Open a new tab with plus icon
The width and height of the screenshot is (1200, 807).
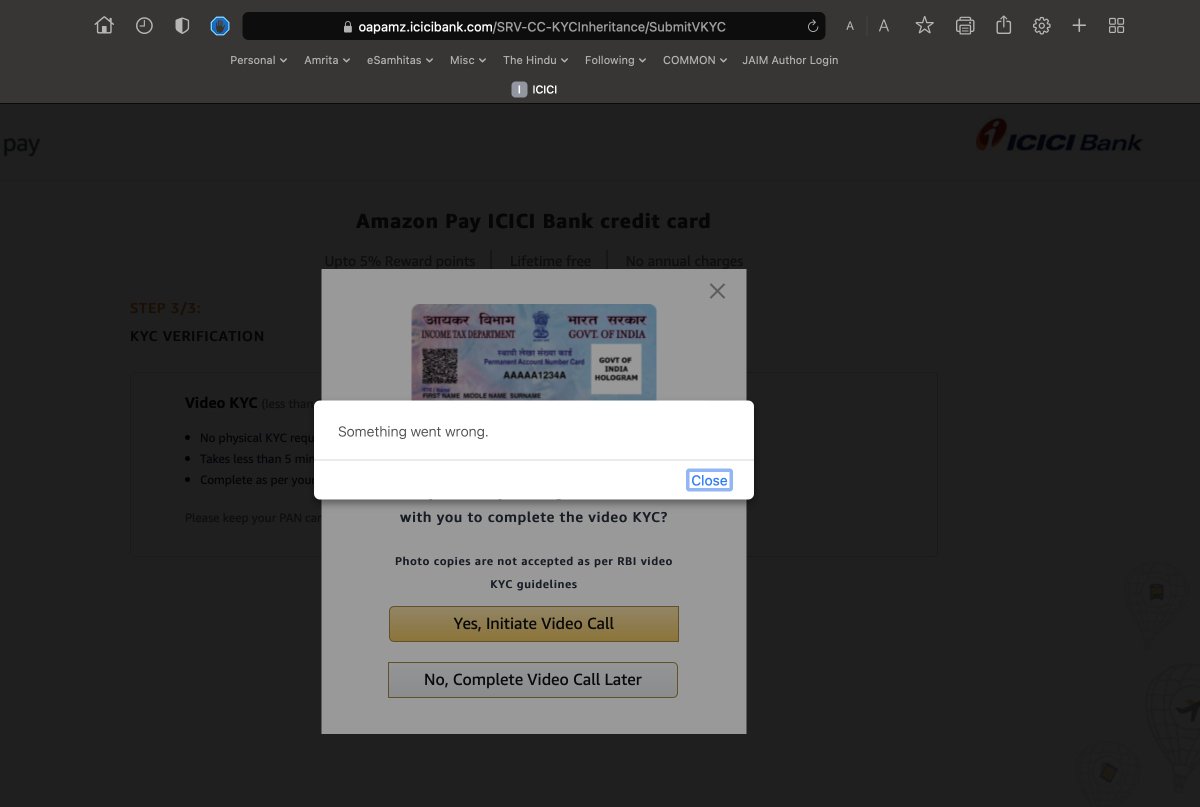click(1079, 26)
